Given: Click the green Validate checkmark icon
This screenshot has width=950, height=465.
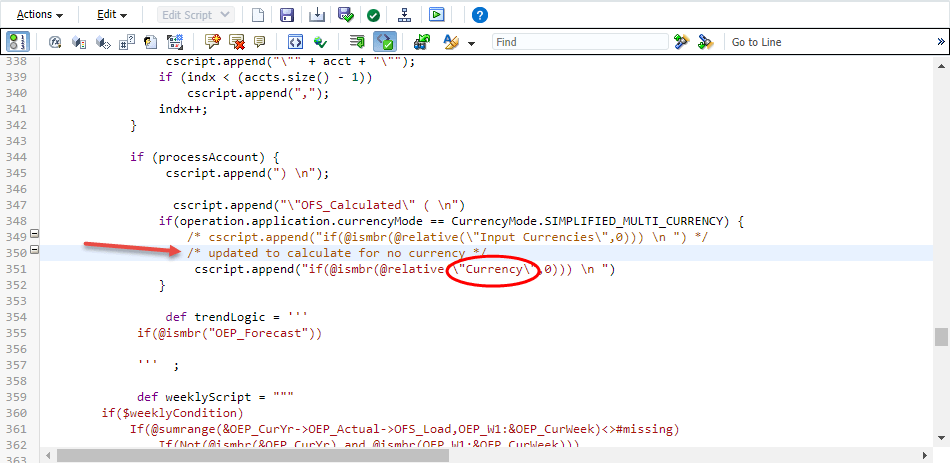Looking at the screenshot, I should (x=373, y=15).
